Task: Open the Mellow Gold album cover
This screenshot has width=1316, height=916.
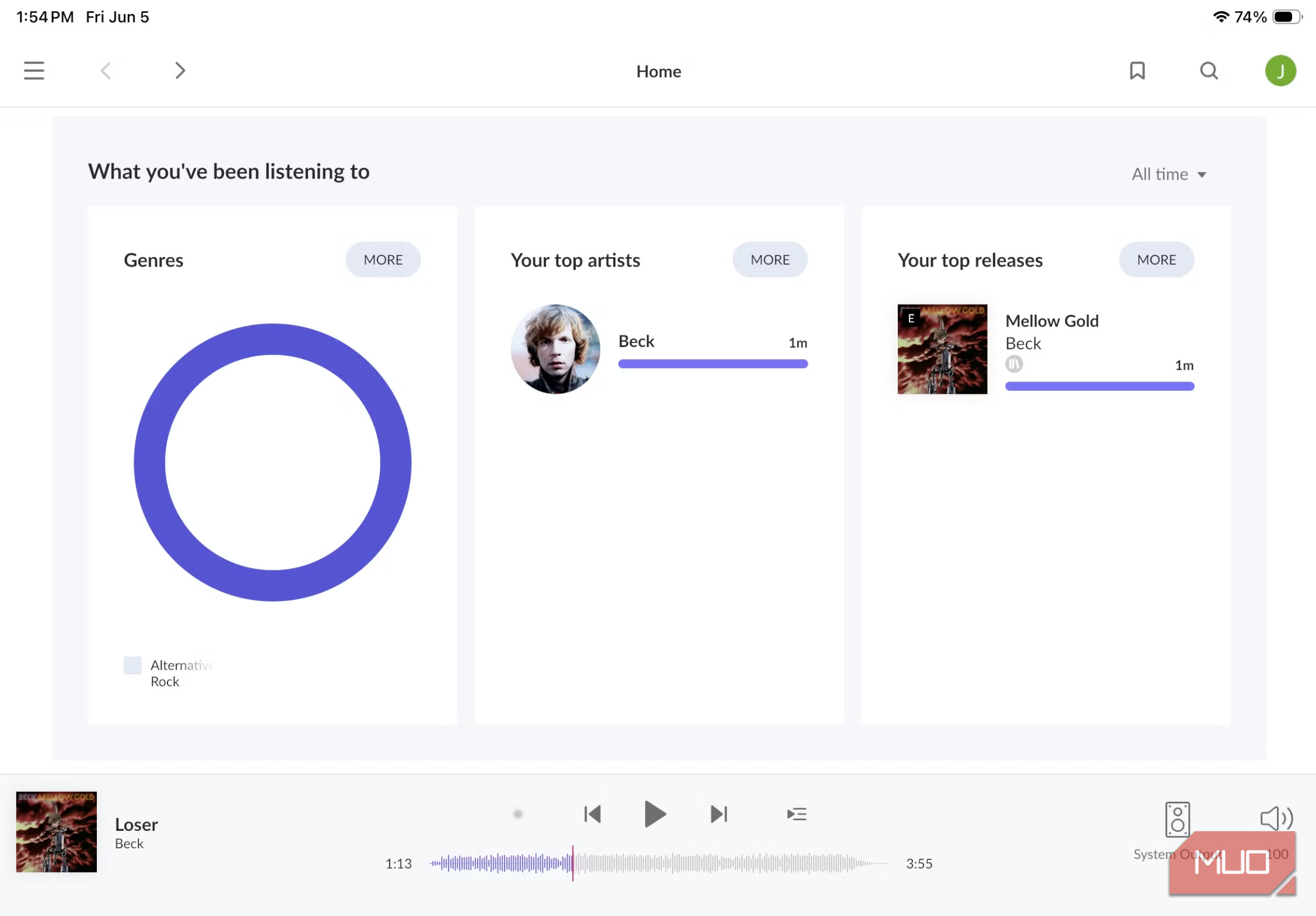Action: pos(942,349)
